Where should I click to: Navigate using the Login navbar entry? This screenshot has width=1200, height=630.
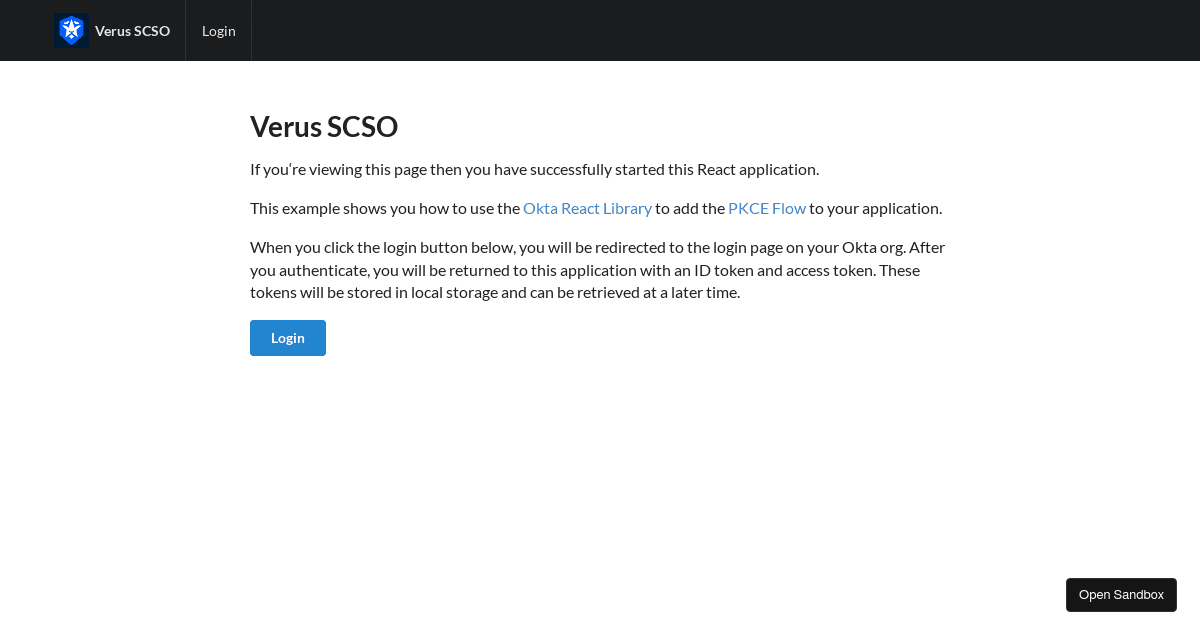218,30
